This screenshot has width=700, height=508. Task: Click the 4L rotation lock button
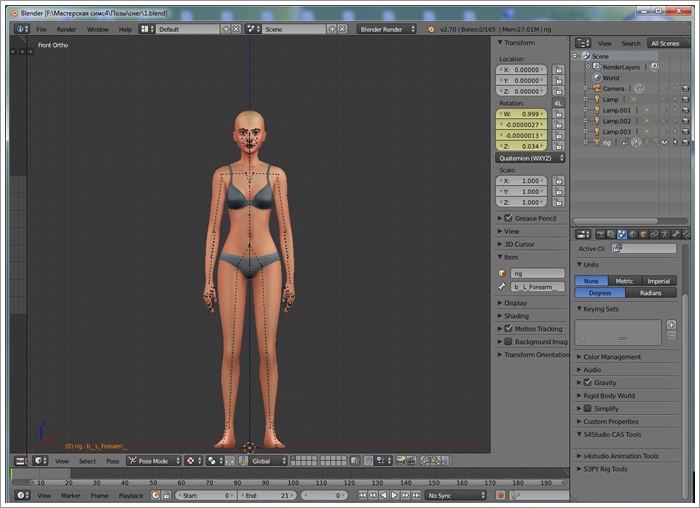pyautogui.click(x=558, y=103)
